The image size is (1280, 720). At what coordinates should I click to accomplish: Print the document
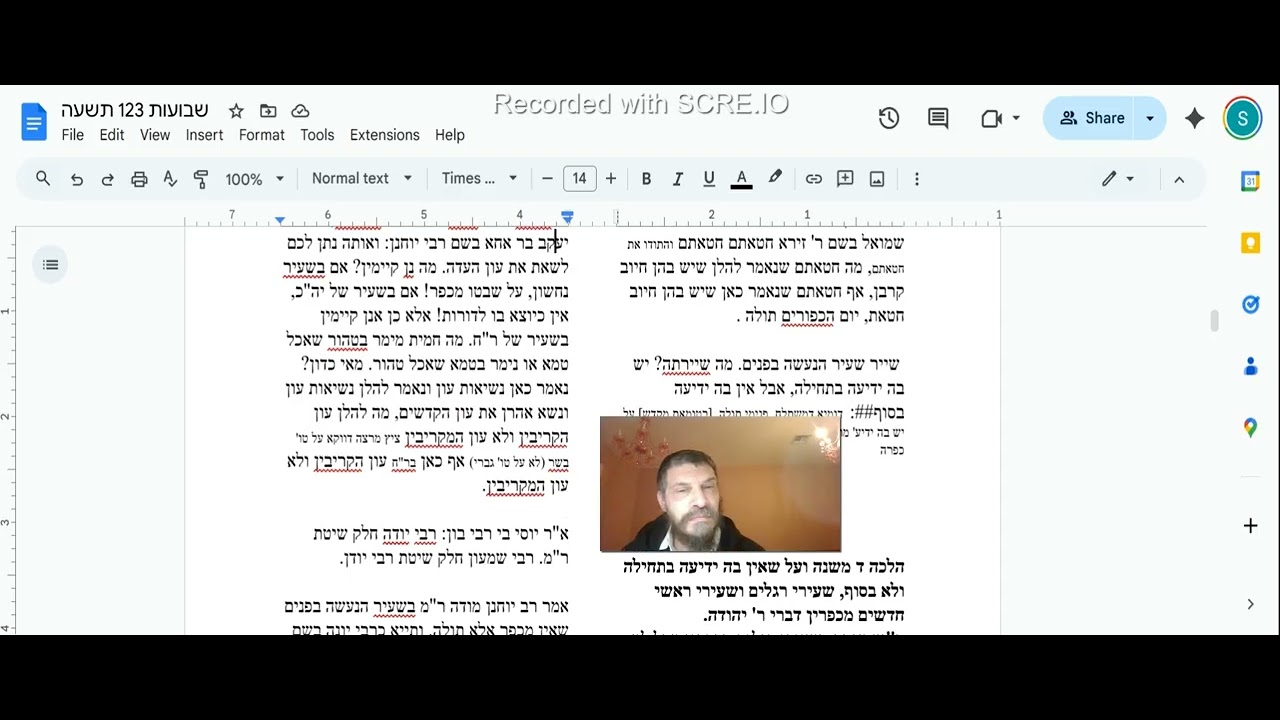tap(139, 179)
